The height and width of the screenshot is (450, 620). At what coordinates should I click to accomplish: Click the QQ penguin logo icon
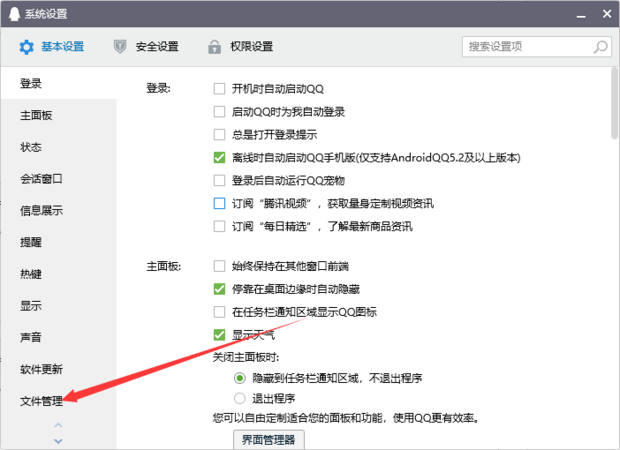click(x=14, y=14)
